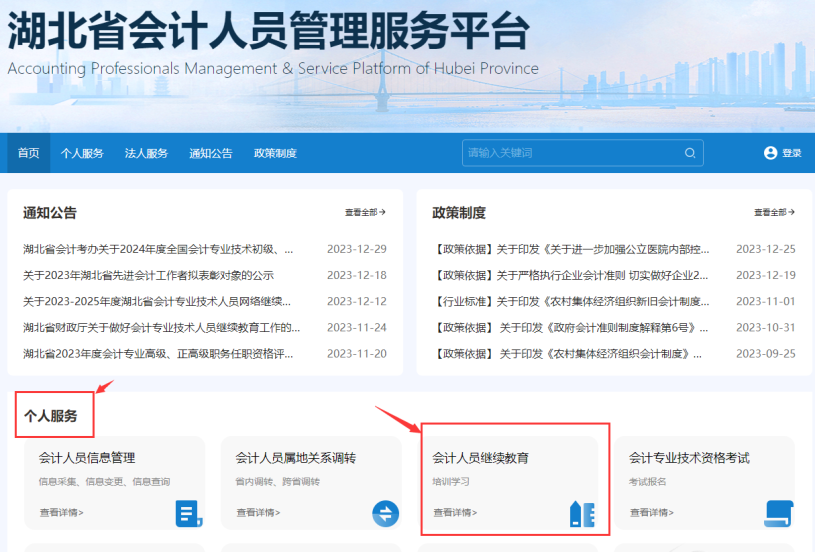Click the 会计人员信息管理 document icon
This screenshot has width=815, height=552.
click(188, 514)
